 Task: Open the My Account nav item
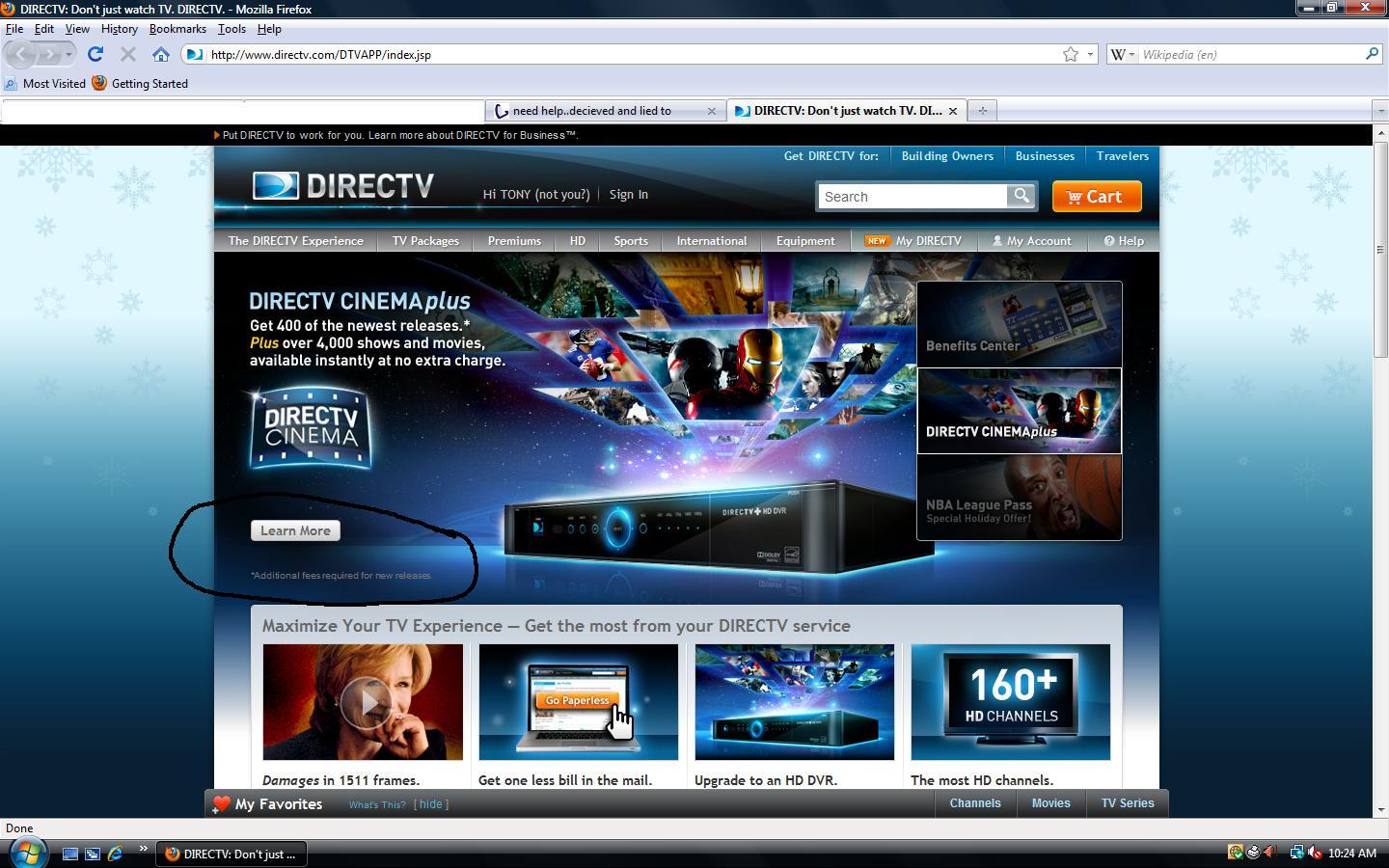(1032, 241)
